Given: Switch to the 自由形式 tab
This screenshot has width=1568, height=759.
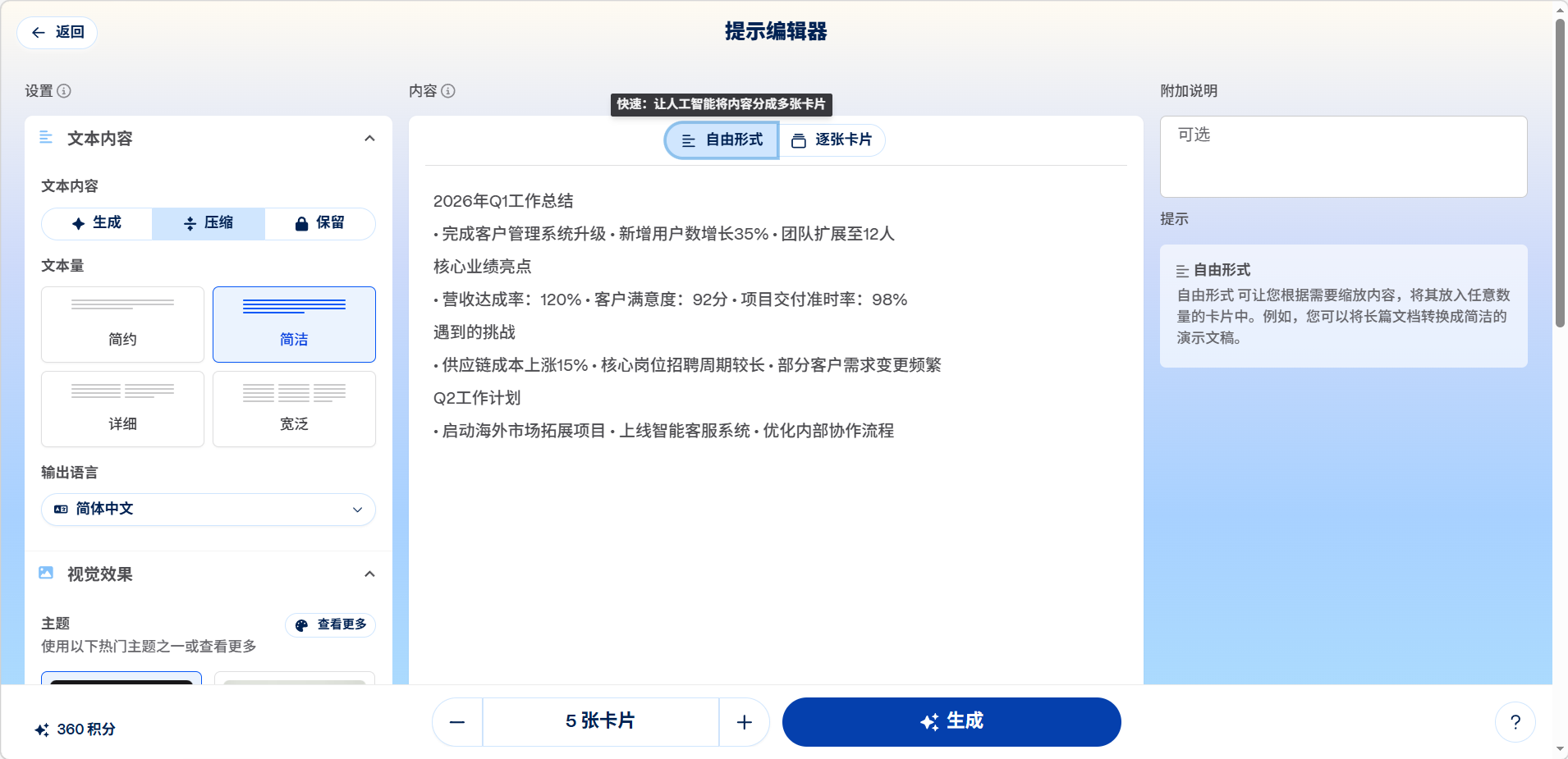Looking at the screenshot, I should (x=722, y=140).
